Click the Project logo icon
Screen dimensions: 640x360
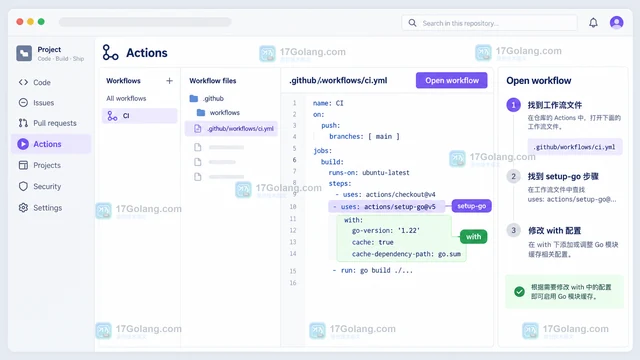[x=24, y=53]
